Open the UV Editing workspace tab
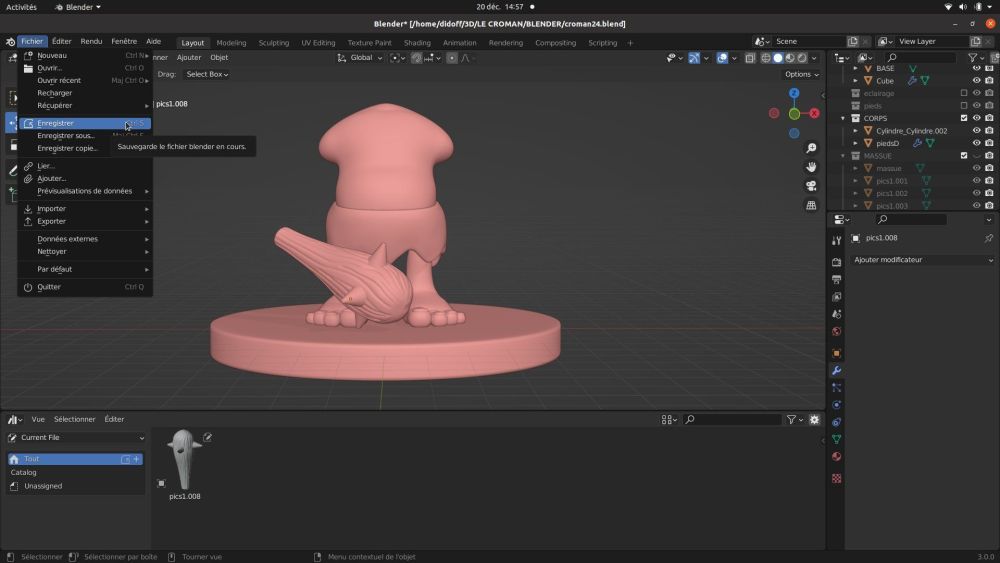This screenshot has height=563, width=1000. pyautogui.click(x=318, y=43)
